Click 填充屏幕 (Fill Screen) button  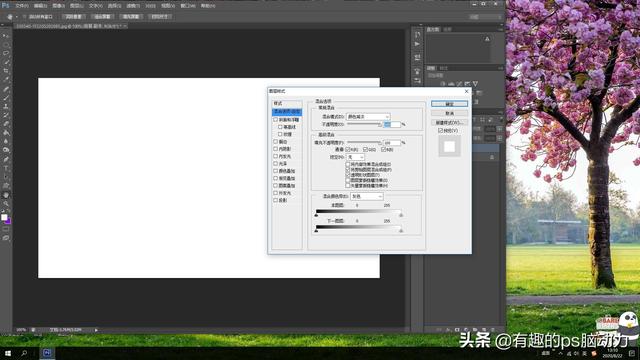[131, 17]
